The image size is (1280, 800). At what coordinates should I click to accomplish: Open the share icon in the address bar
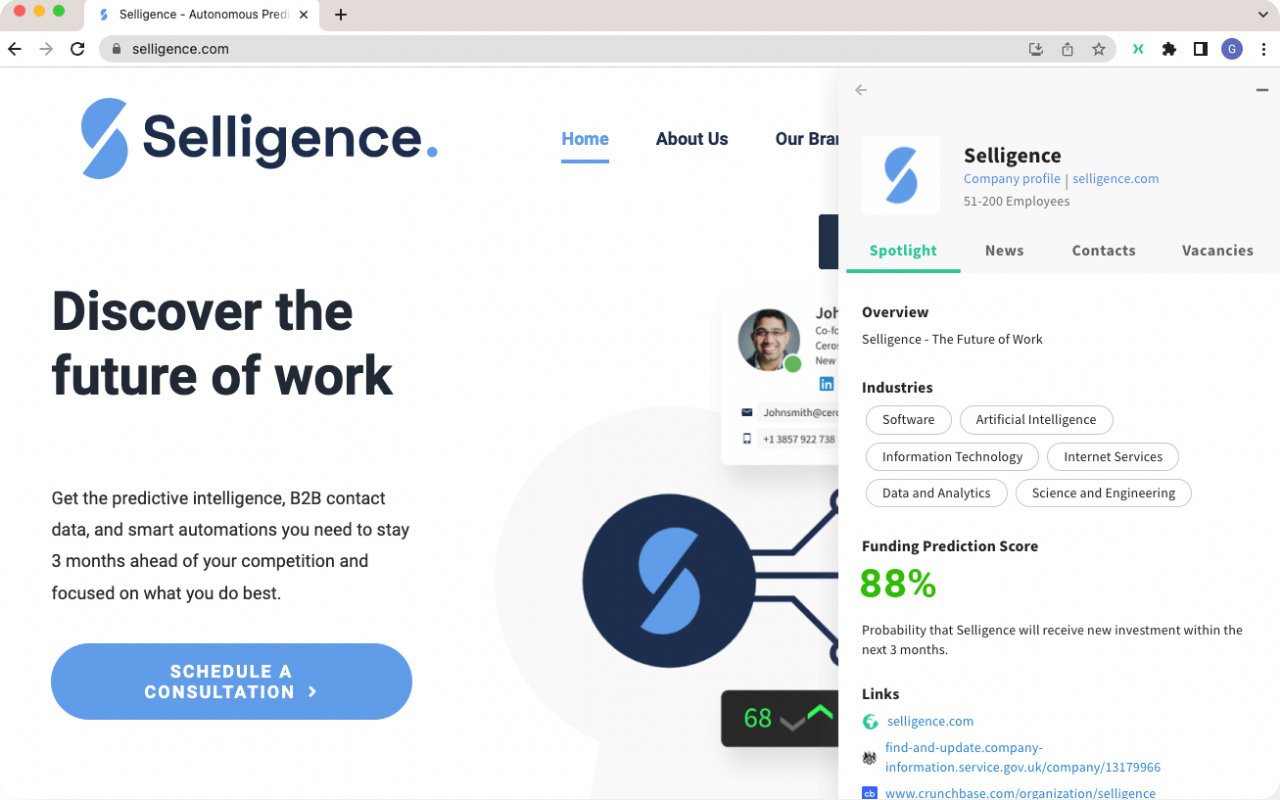coord(1067,48)
